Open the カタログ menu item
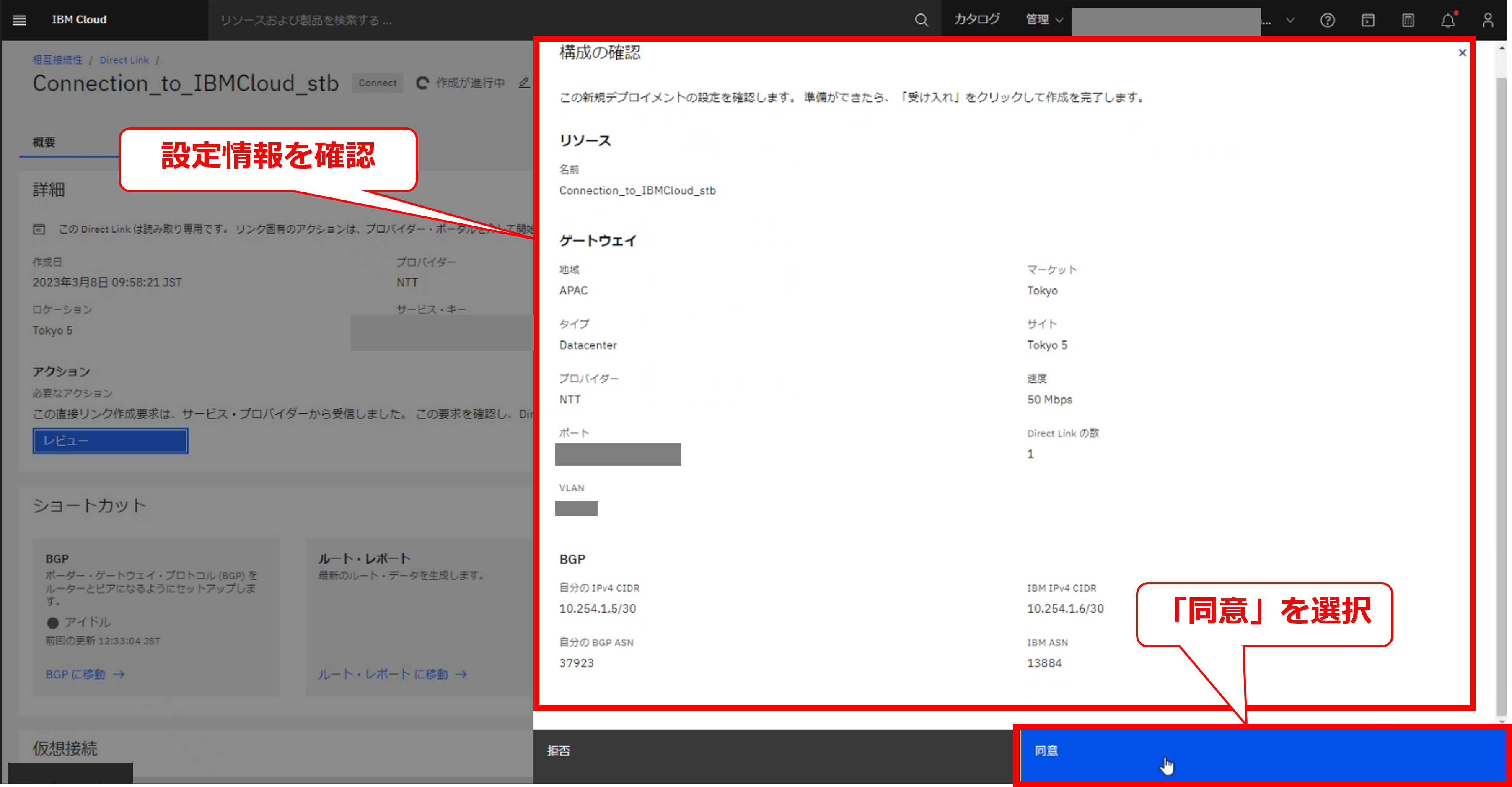This screenshot has width=1512, height=787. click(977, 19)
